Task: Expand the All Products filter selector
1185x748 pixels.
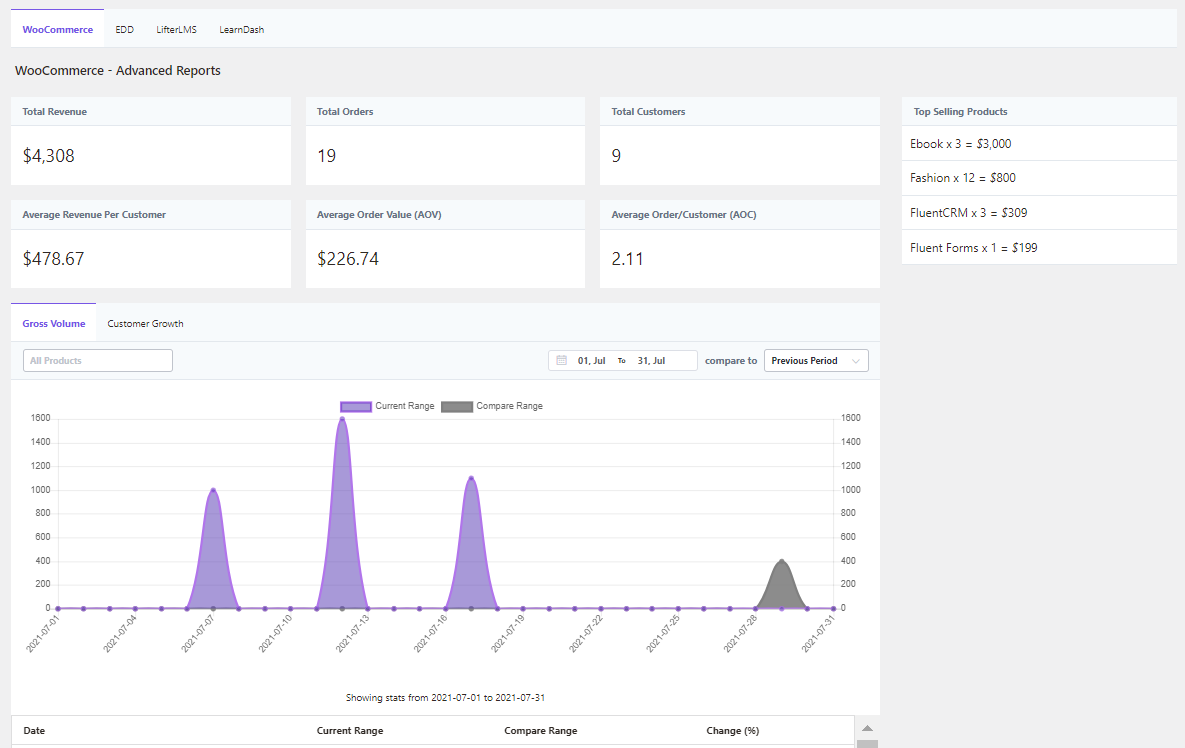Action: click(98, 360)
